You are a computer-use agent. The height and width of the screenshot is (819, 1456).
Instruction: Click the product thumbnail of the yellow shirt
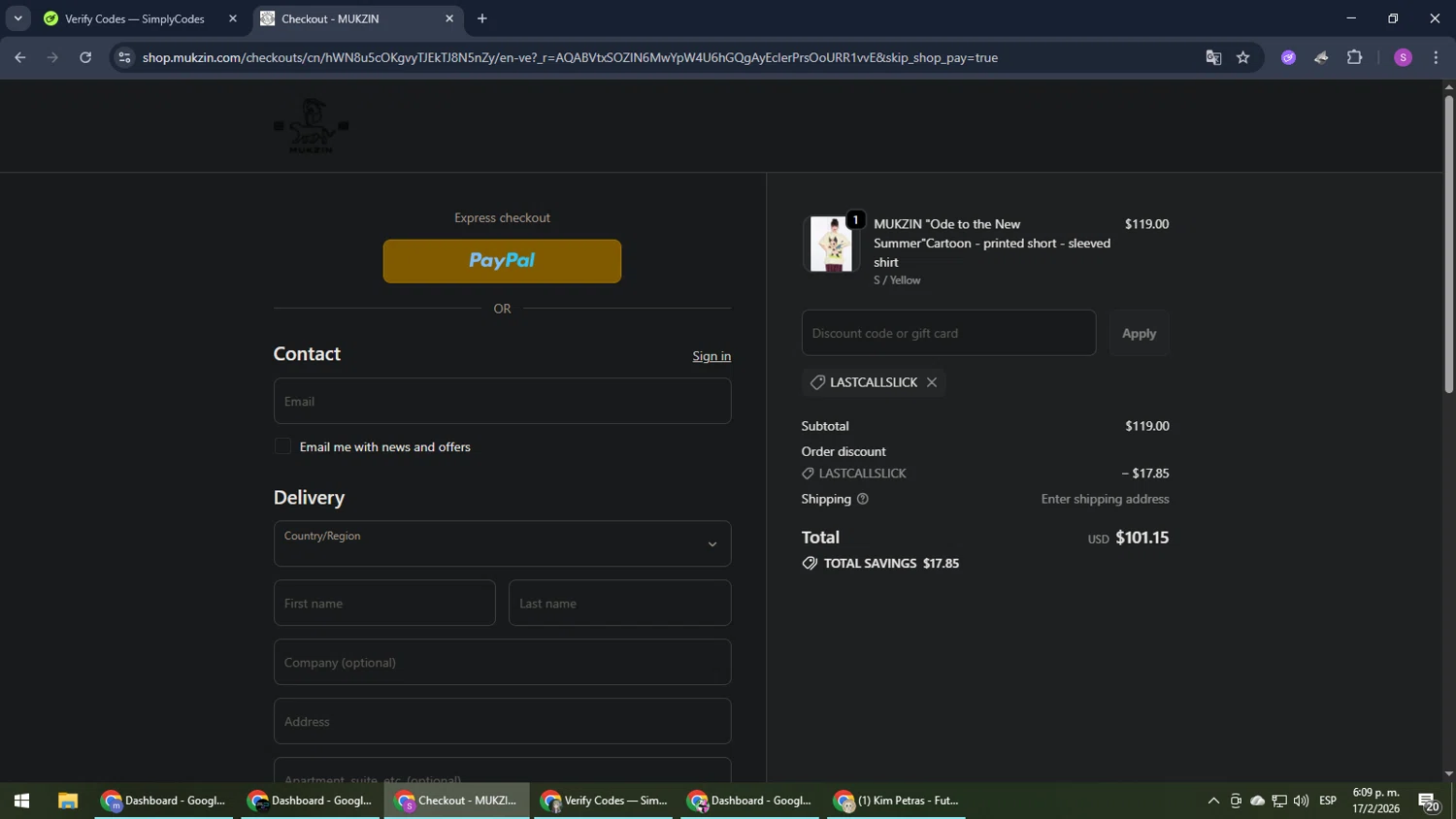831,244
